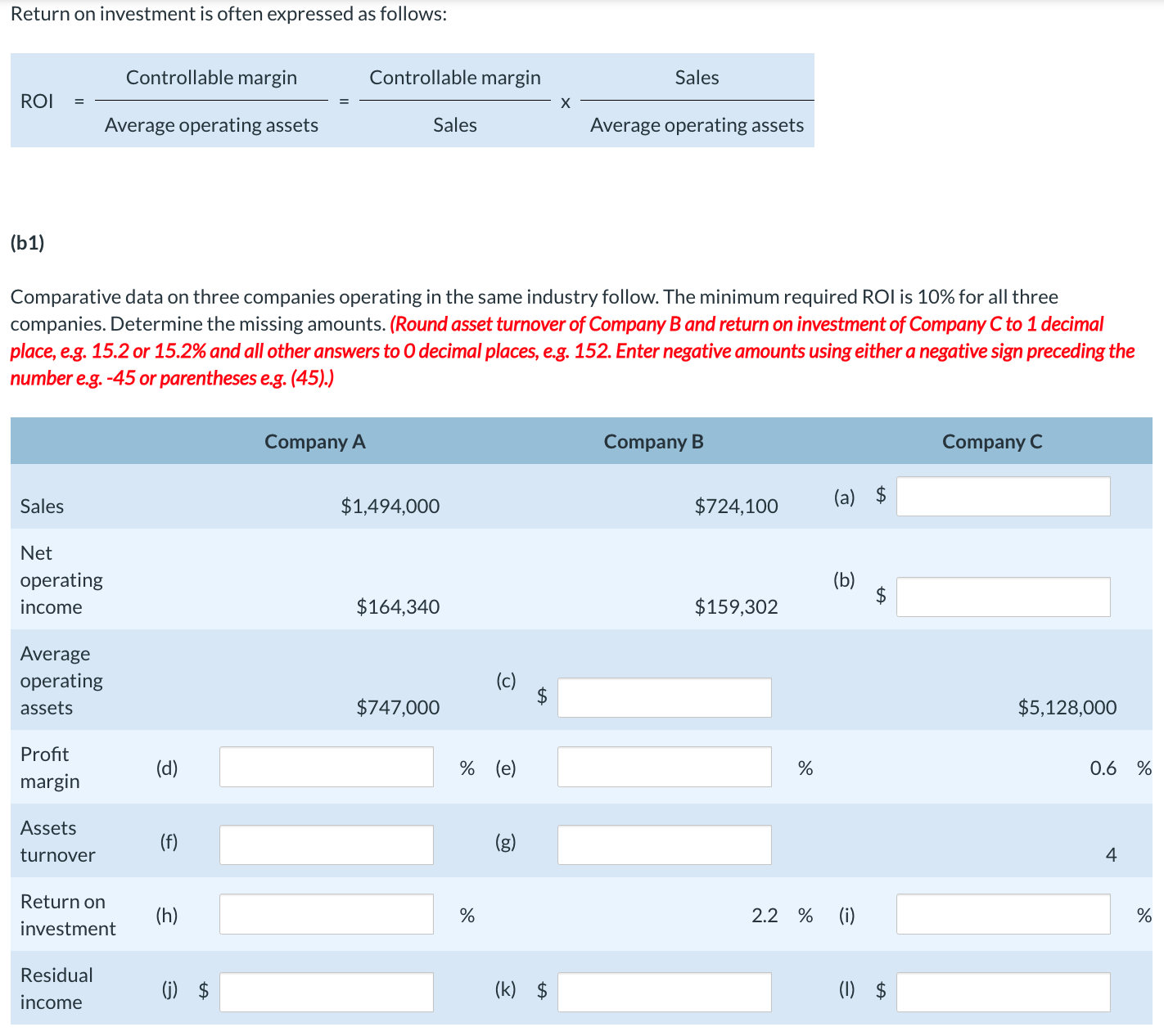The height and width of the screenshot is (1036, 1164).
Task: Click the Profit margin input (d) for Company A
Action: tap(325, 767)
